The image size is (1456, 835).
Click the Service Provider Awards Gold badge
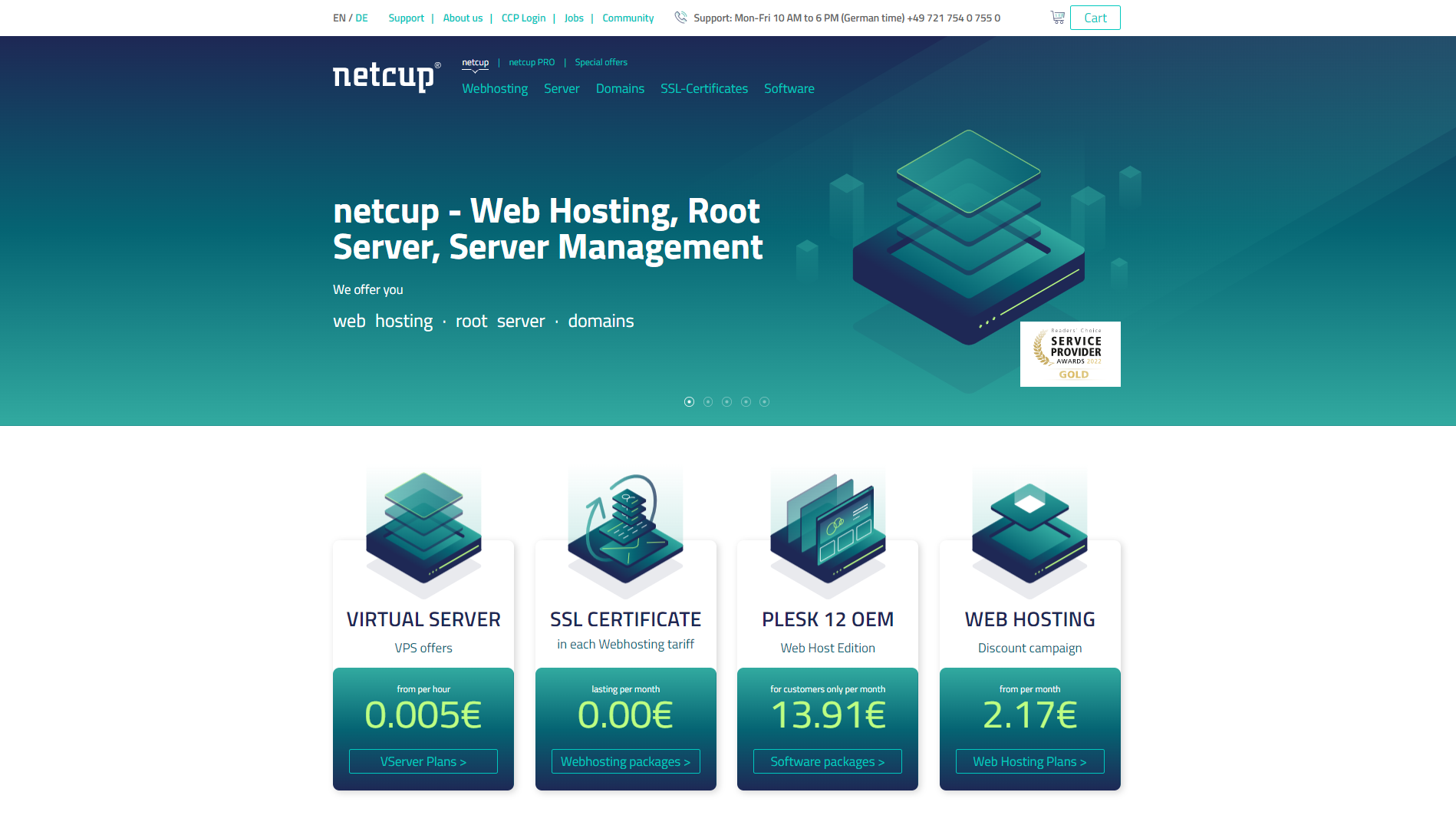[1070, 354]
